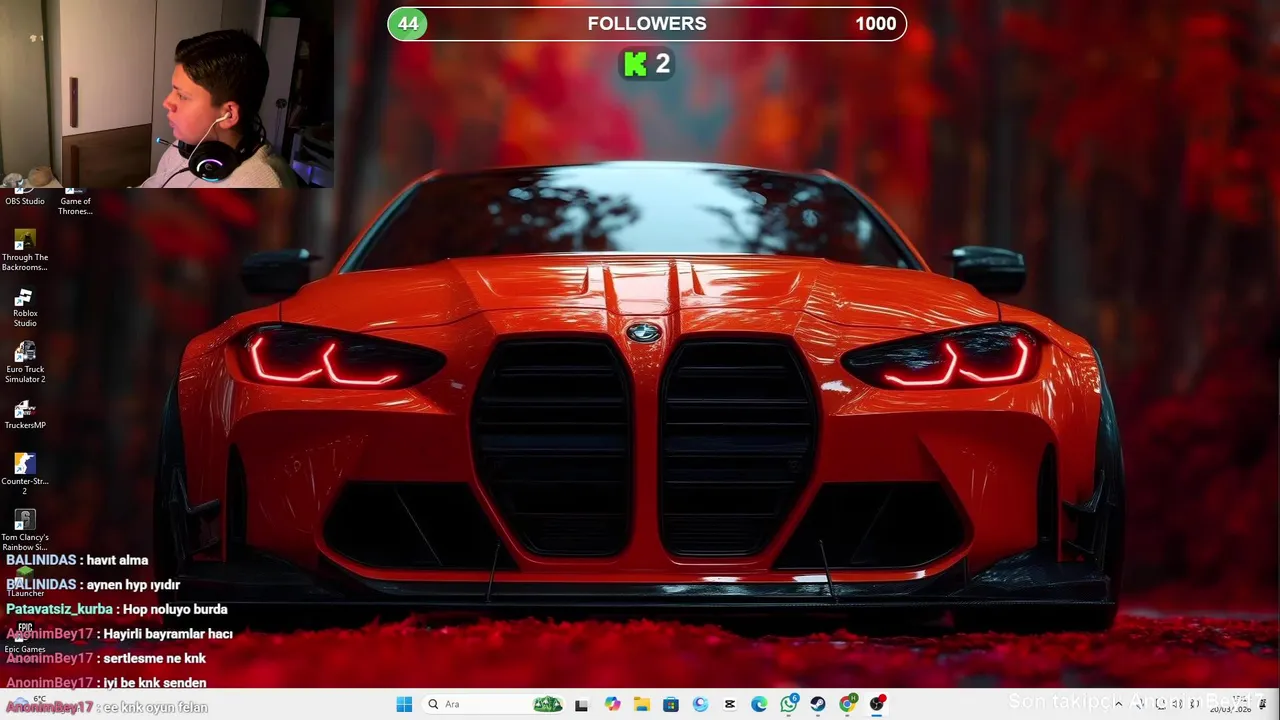Image resolution: width=1280 pixels, height=720 pixels.
Task: Switch to OBS Studio recording on the taskbar
Action: pyautogui.click(x=877, y=704)
